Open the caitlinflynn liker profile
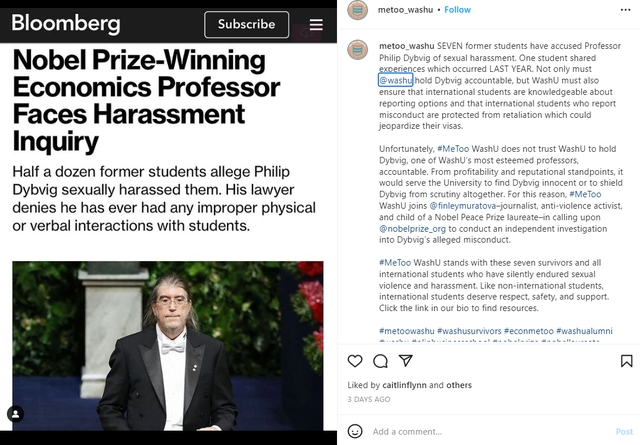640x445 pixels. coord(404,385)
